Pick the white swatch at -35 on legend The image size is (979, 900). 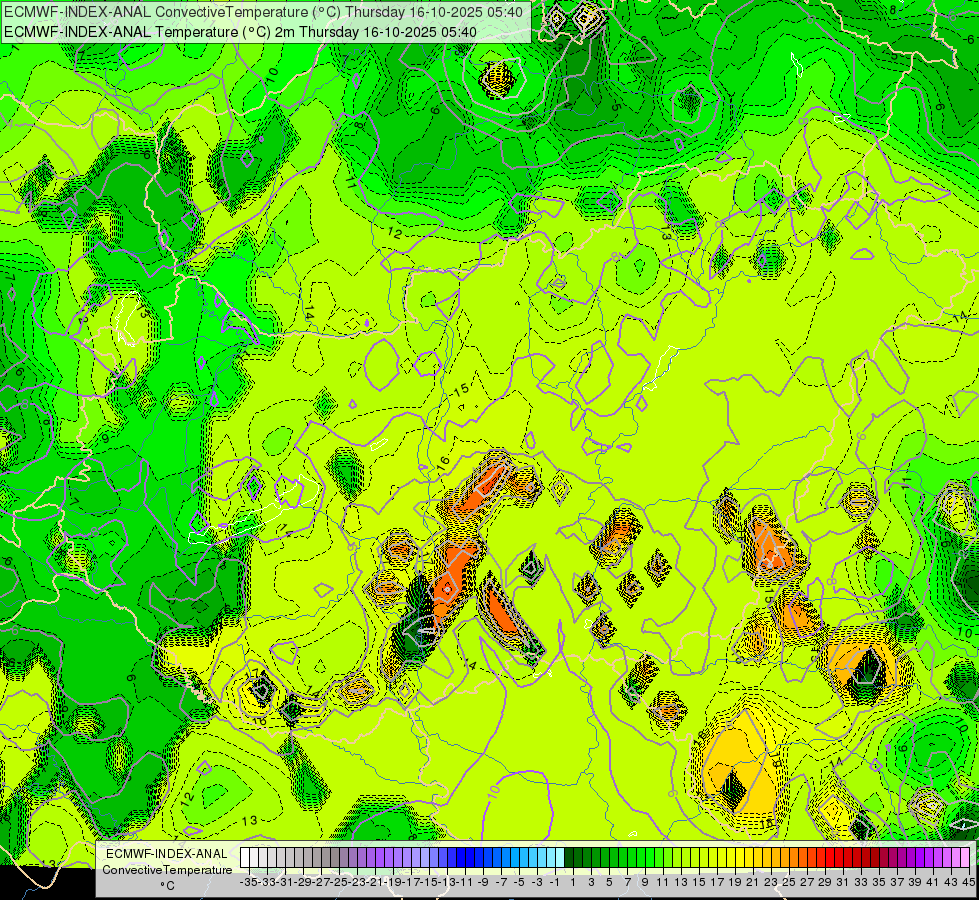[x=246, y=857]
